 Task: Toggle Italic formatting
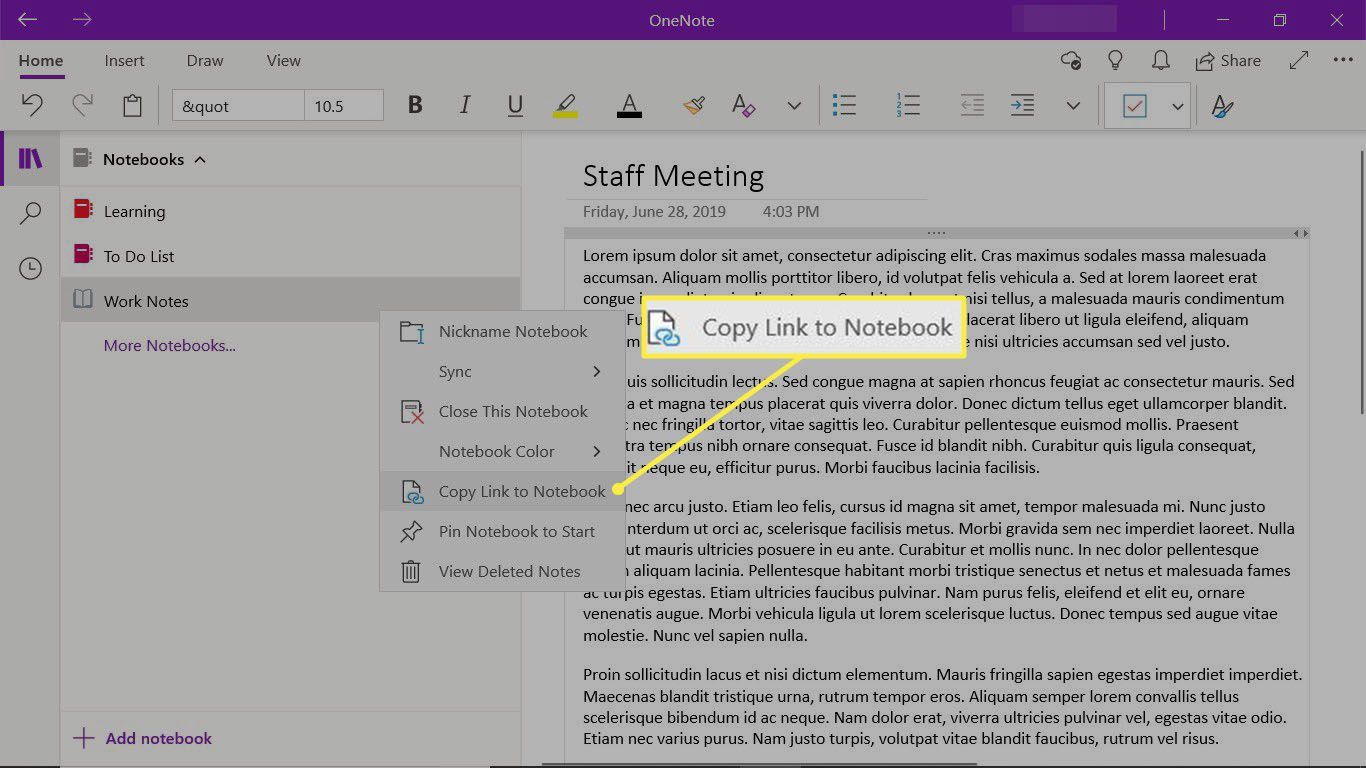465,105
